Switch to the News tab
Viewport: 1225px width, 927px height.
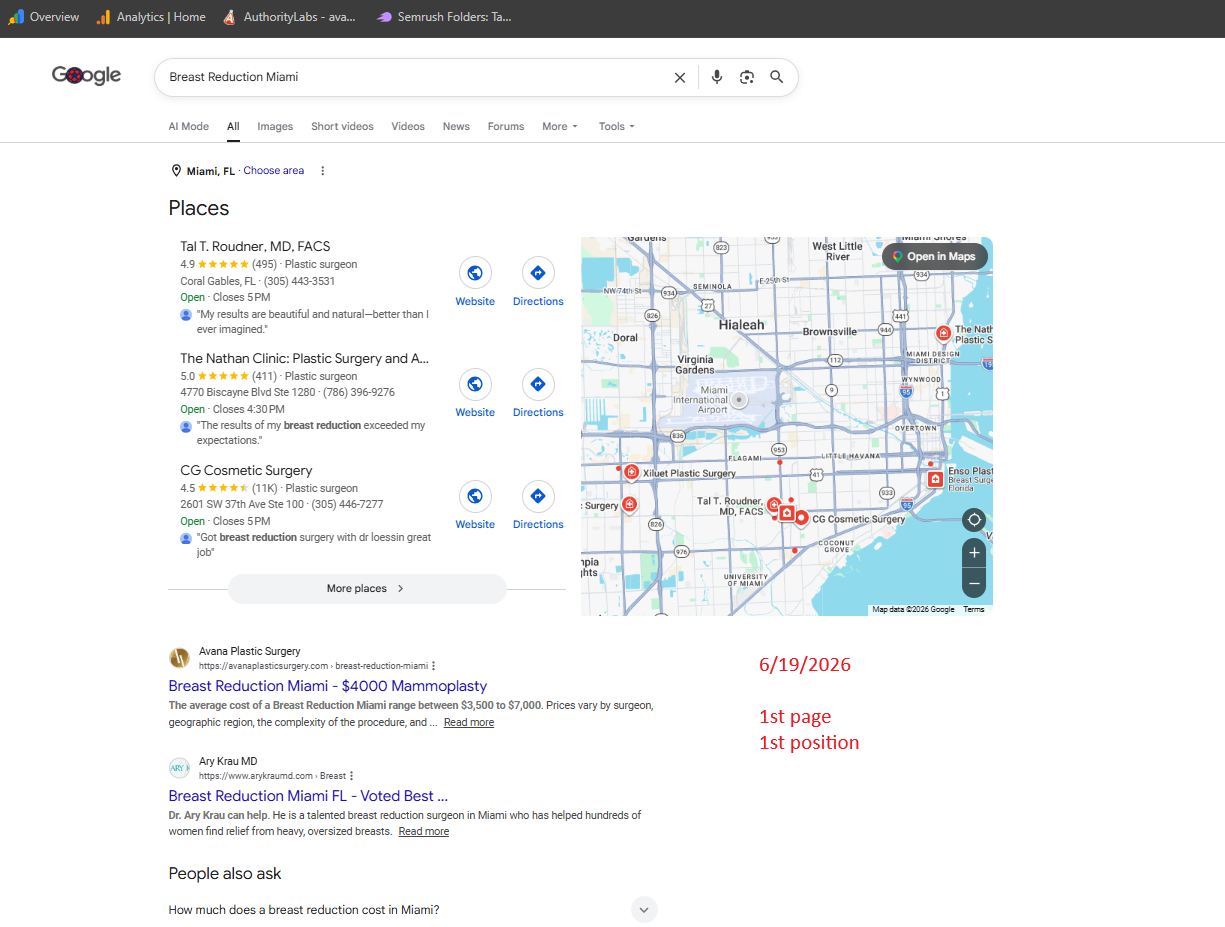[456, 126]
